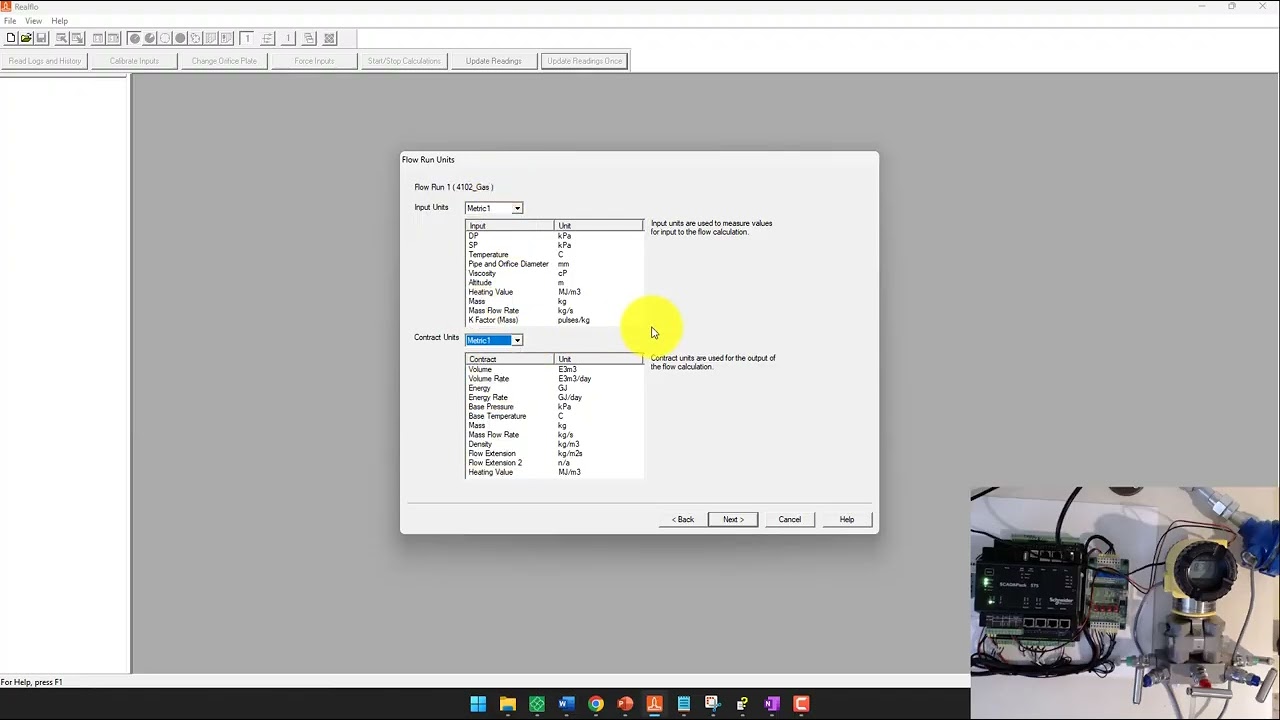
Task: Select the Pipe and Orifice Diameter row
Action: (554, 264)
